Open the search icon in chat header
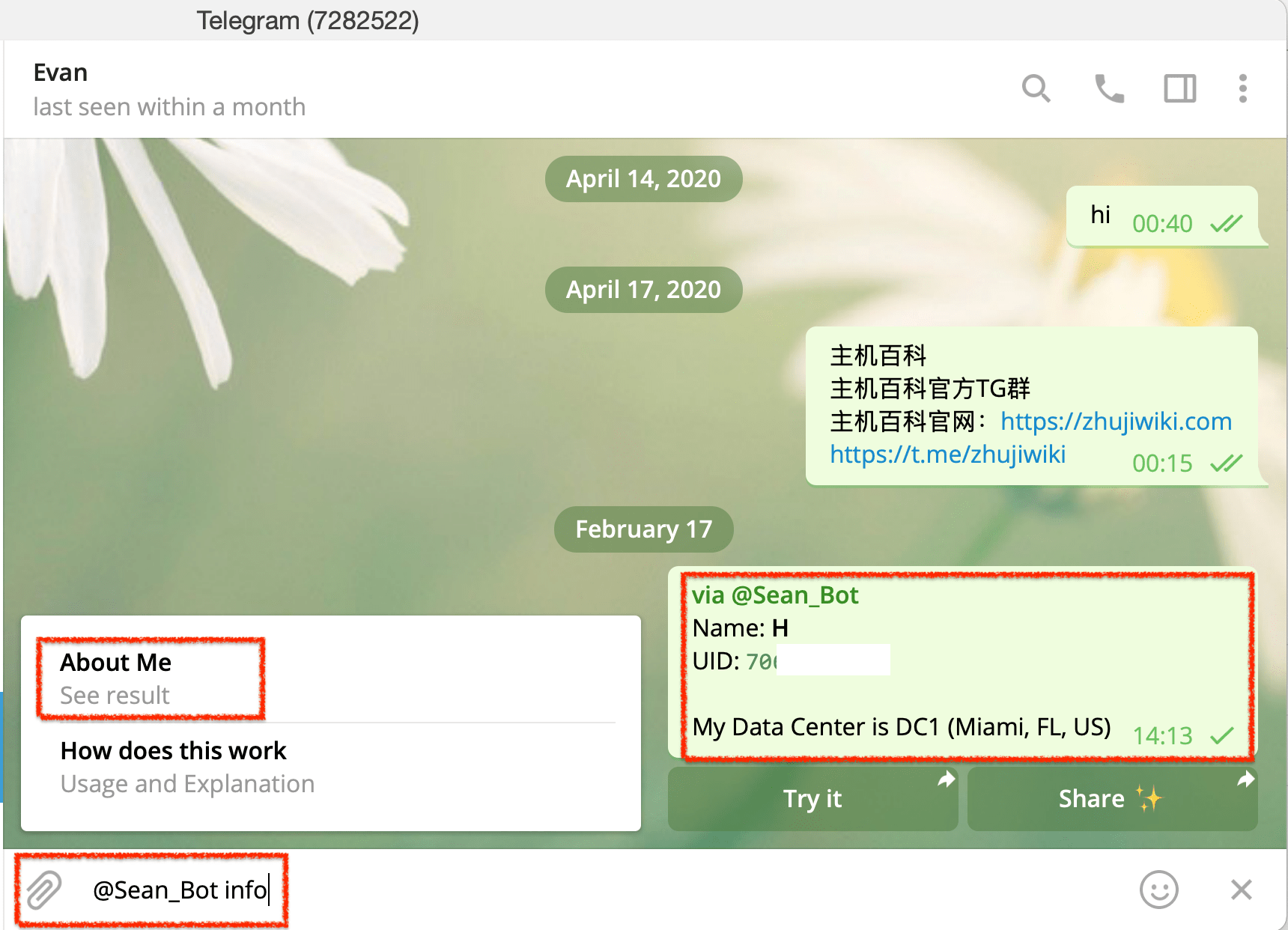 (1037, 88)
